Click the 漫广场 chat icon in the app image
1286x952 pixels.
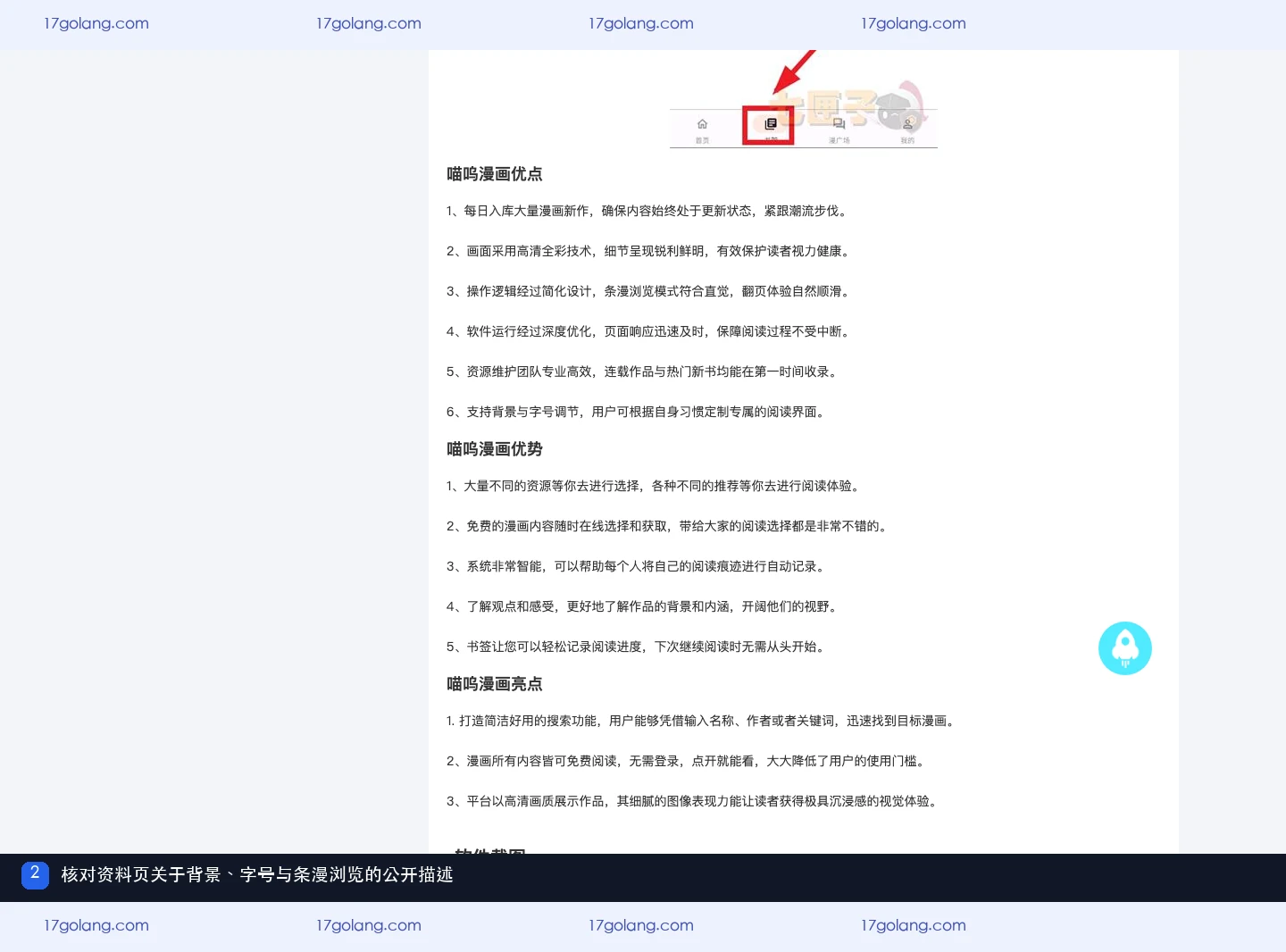point(839,124)
